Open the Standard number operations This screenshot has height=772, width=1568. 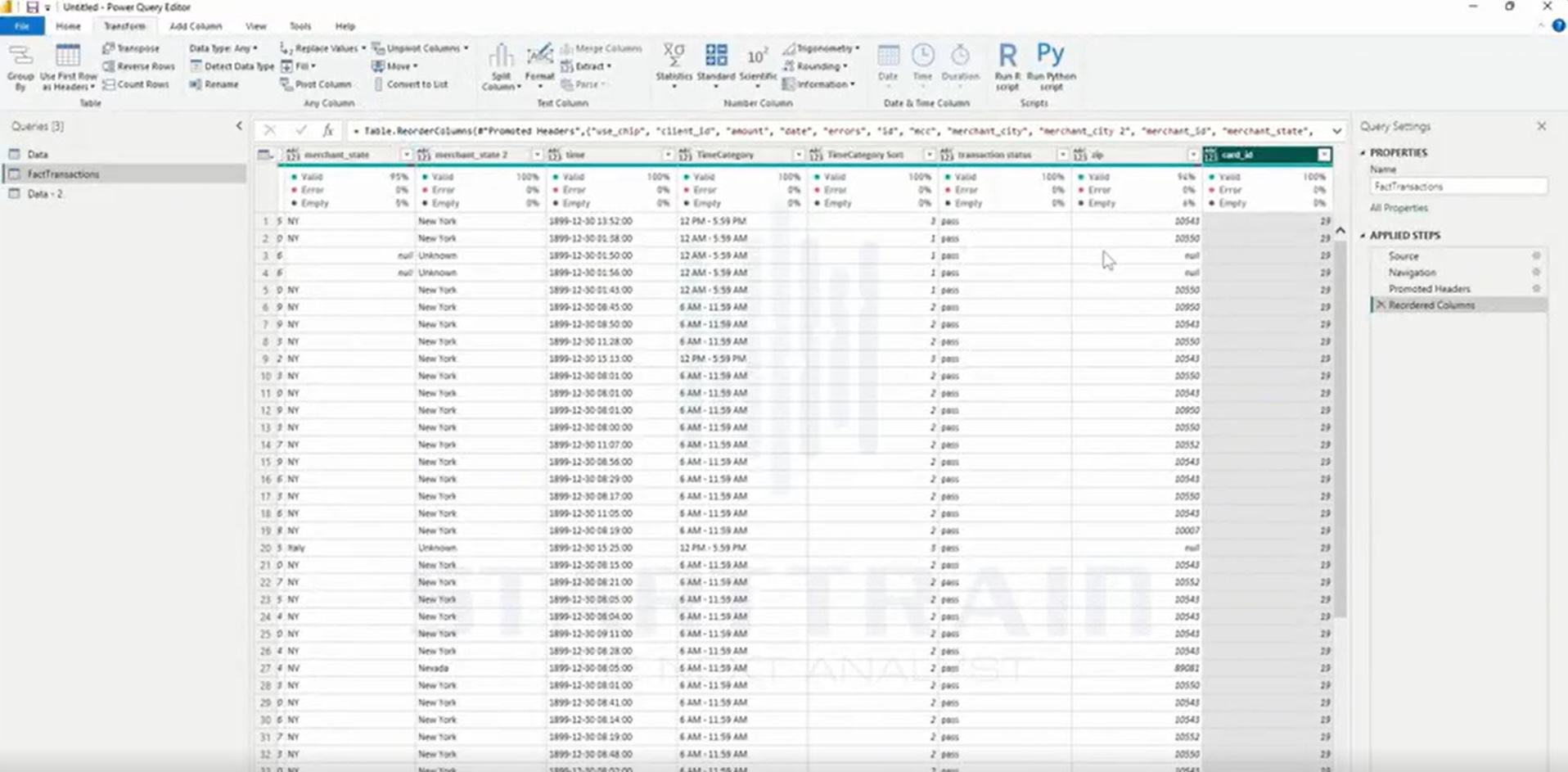[716, 64]
